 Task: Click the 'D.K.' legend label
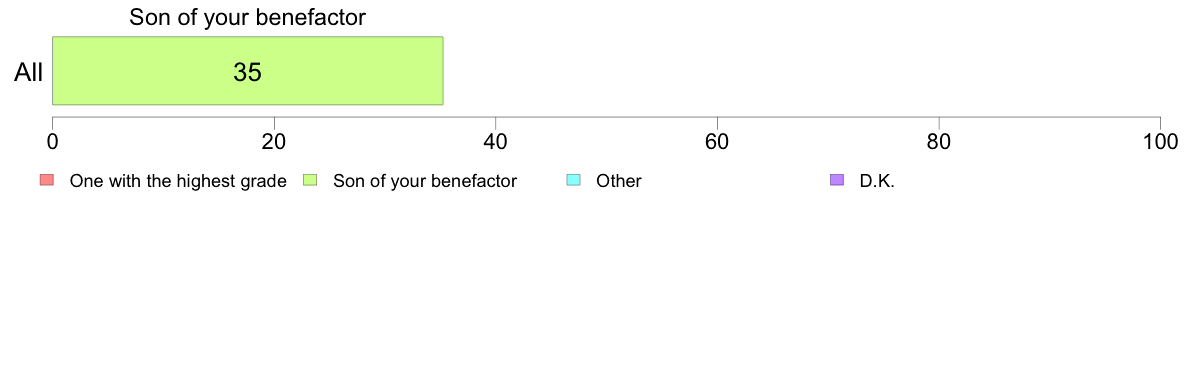tap(877, 181)
